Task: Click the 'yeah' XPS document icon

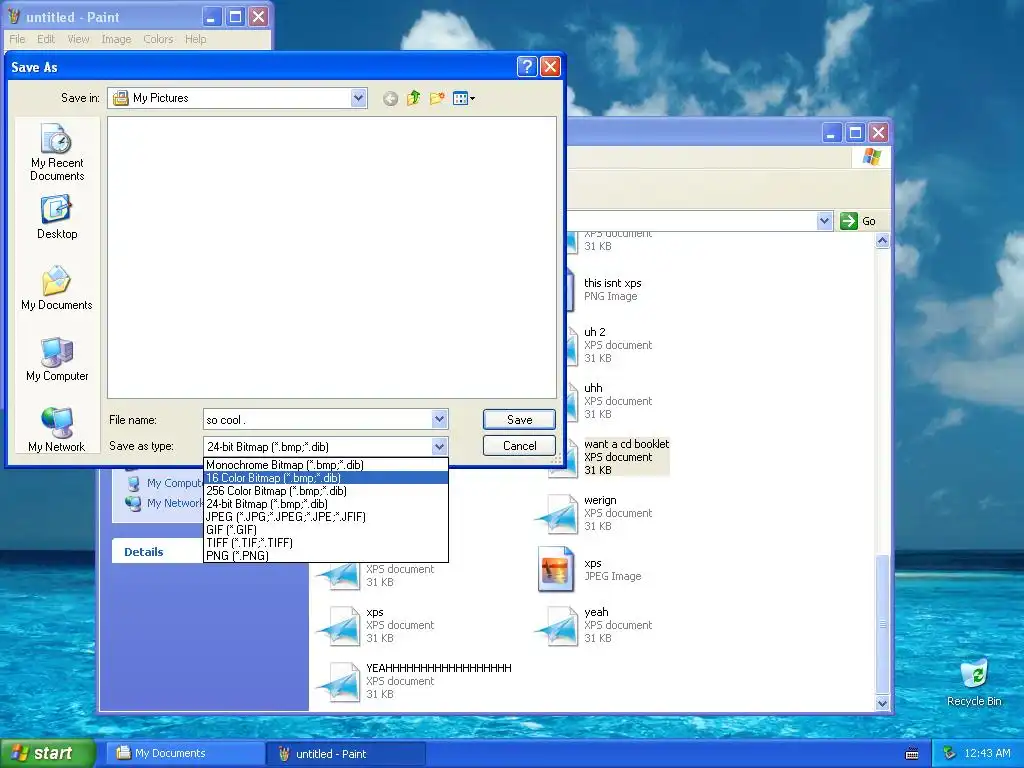Action: tap(558, 626)
